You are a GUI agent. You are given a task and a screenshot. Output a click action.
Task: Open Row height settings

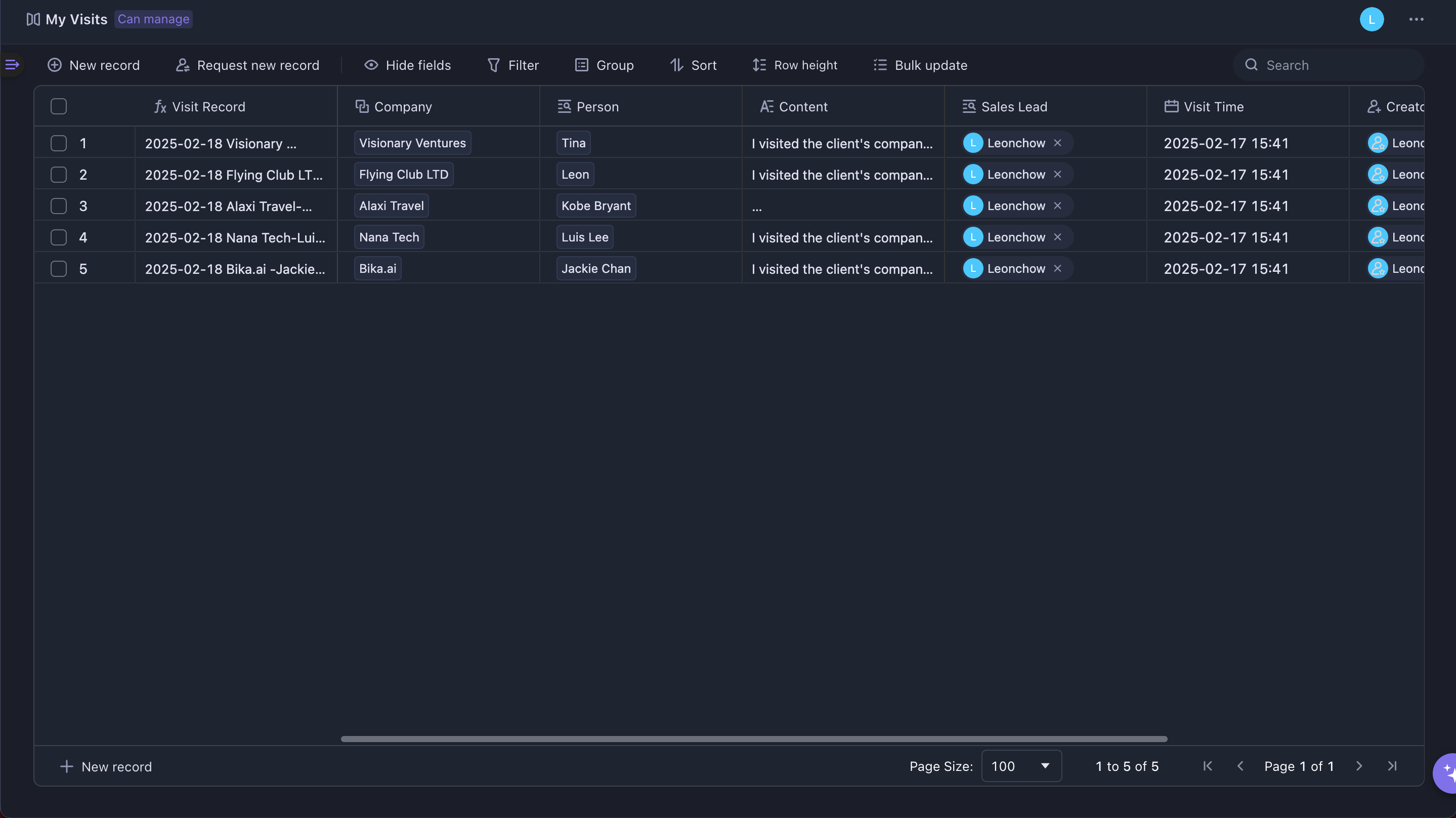tap(795, 65)
